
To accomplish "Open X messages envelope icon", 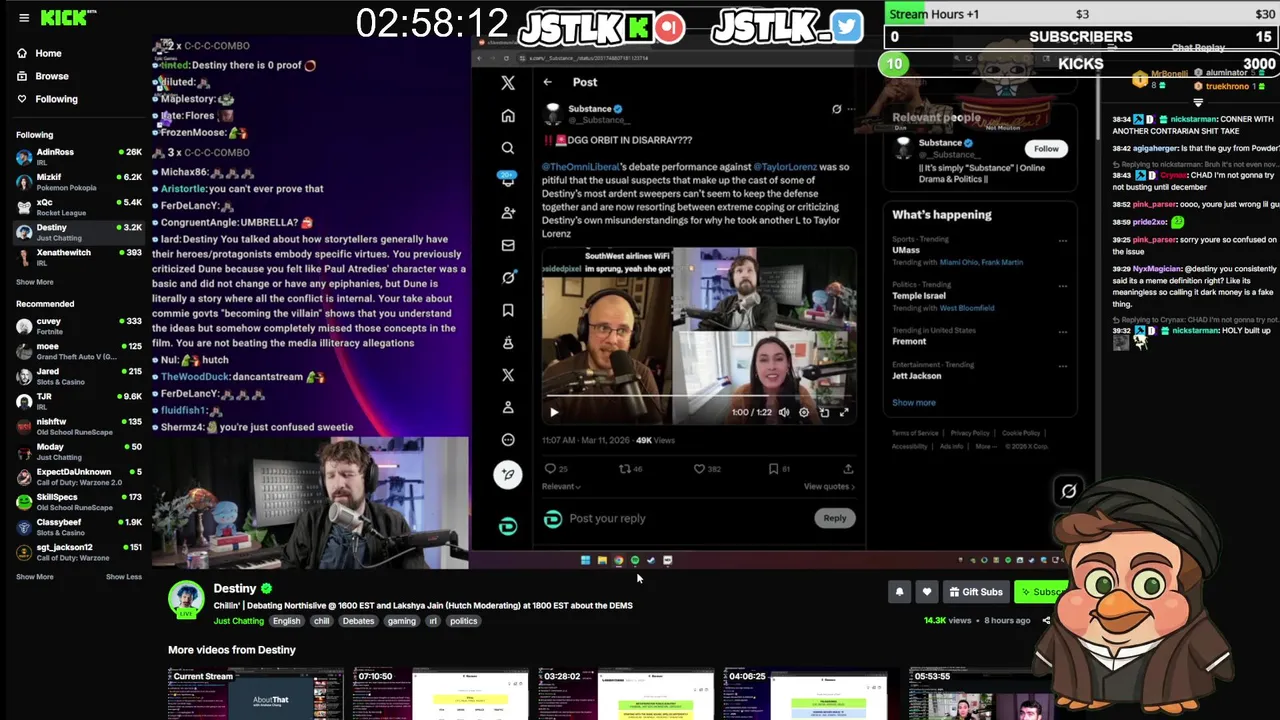I will 508,245.
